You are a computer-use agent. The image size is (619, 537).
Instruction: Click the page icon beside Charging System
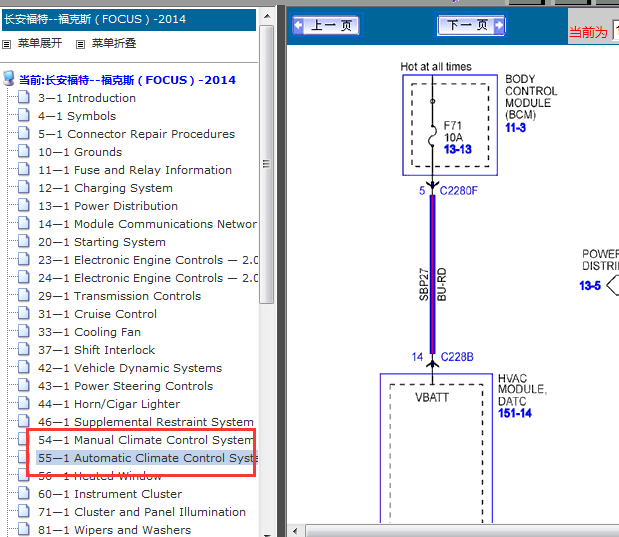click(24, 187)
